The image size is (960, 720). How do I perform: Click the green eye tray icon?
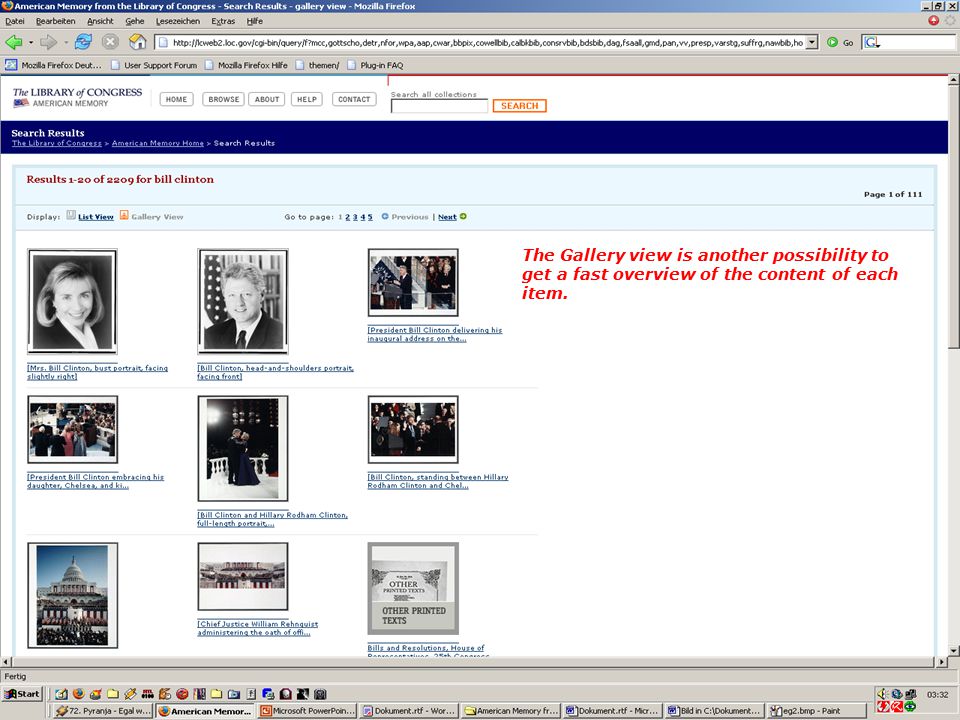tap(910, 707)
